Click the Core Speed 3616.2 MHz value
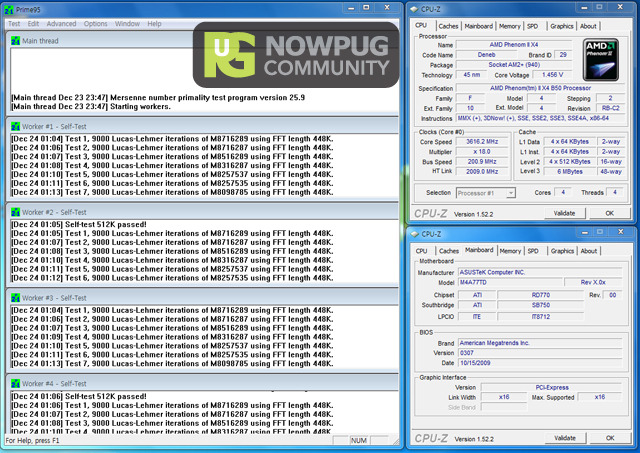640x453 pixels. click(x=482, y=142)
